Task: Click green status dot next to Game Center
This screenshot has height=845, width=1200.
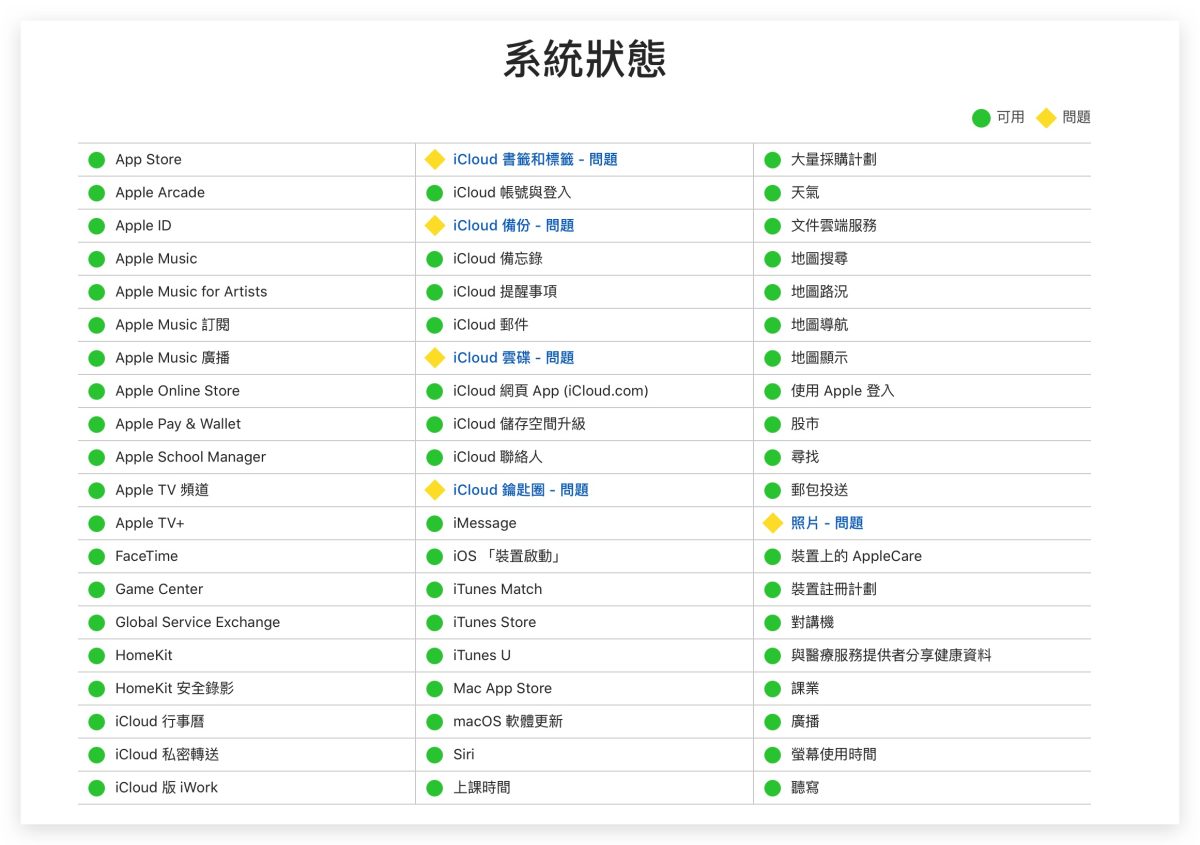Action: (96, 589)
